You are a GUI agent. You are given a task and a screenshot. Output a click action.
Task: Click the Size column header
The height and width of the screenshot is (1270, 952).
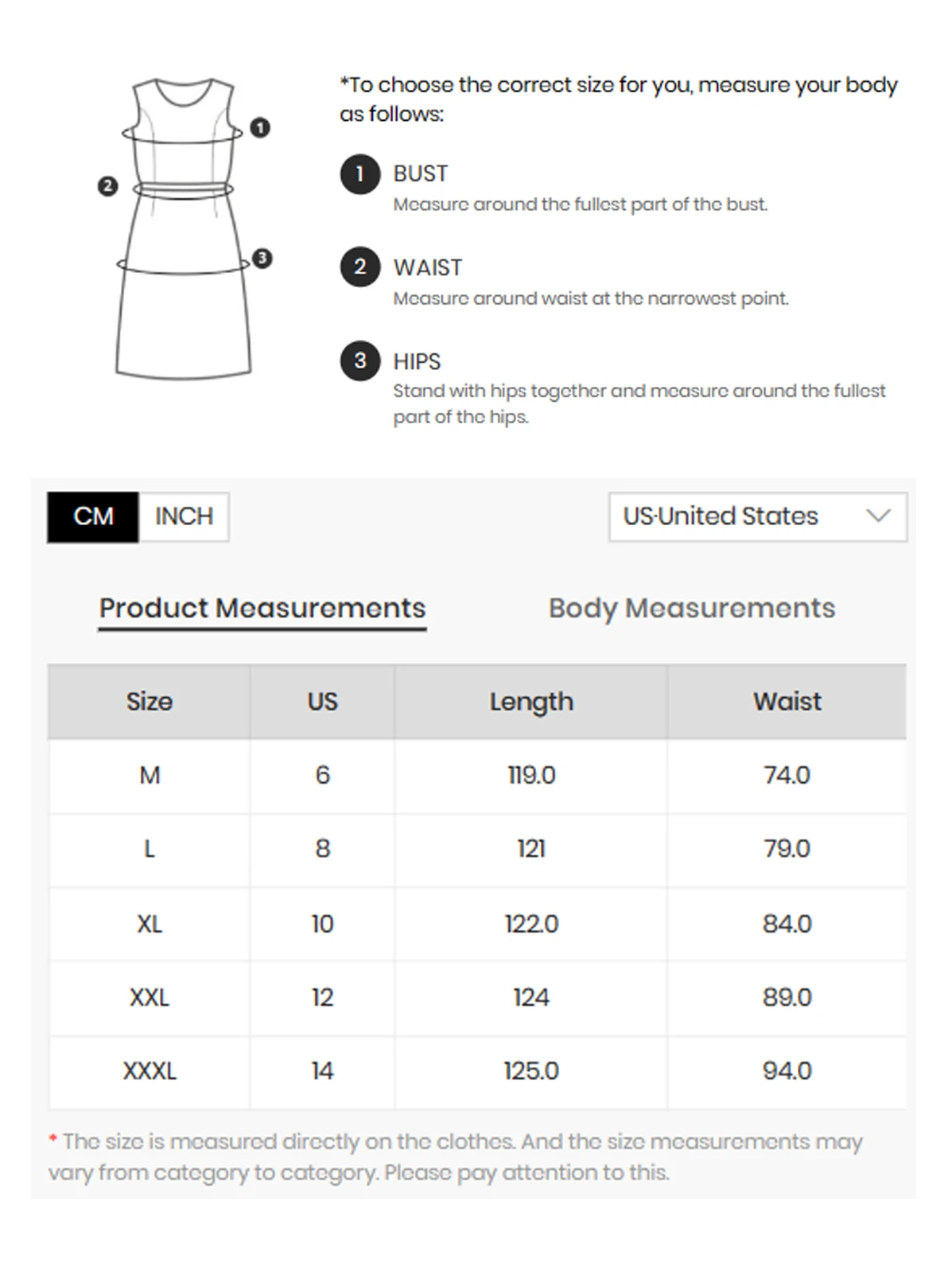150,701
